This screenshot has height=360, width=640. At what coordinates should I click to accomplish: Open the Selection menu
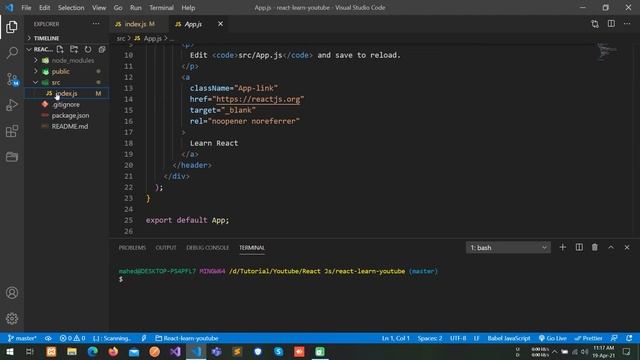(71, 8)
